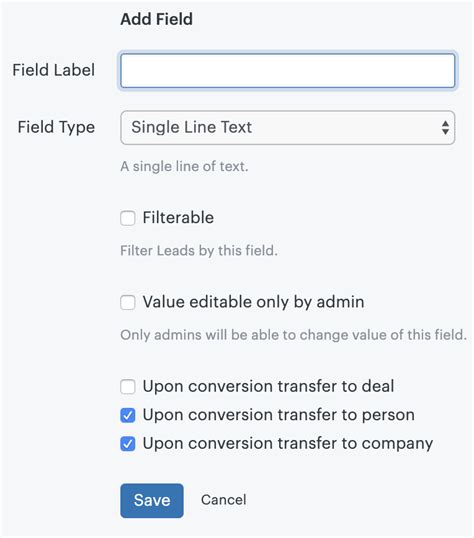Uncheck Upon conversion transfer to person checkbox
Image resolution: width=474 pixels, height=538 pixels.
click(x=128, y=415)
